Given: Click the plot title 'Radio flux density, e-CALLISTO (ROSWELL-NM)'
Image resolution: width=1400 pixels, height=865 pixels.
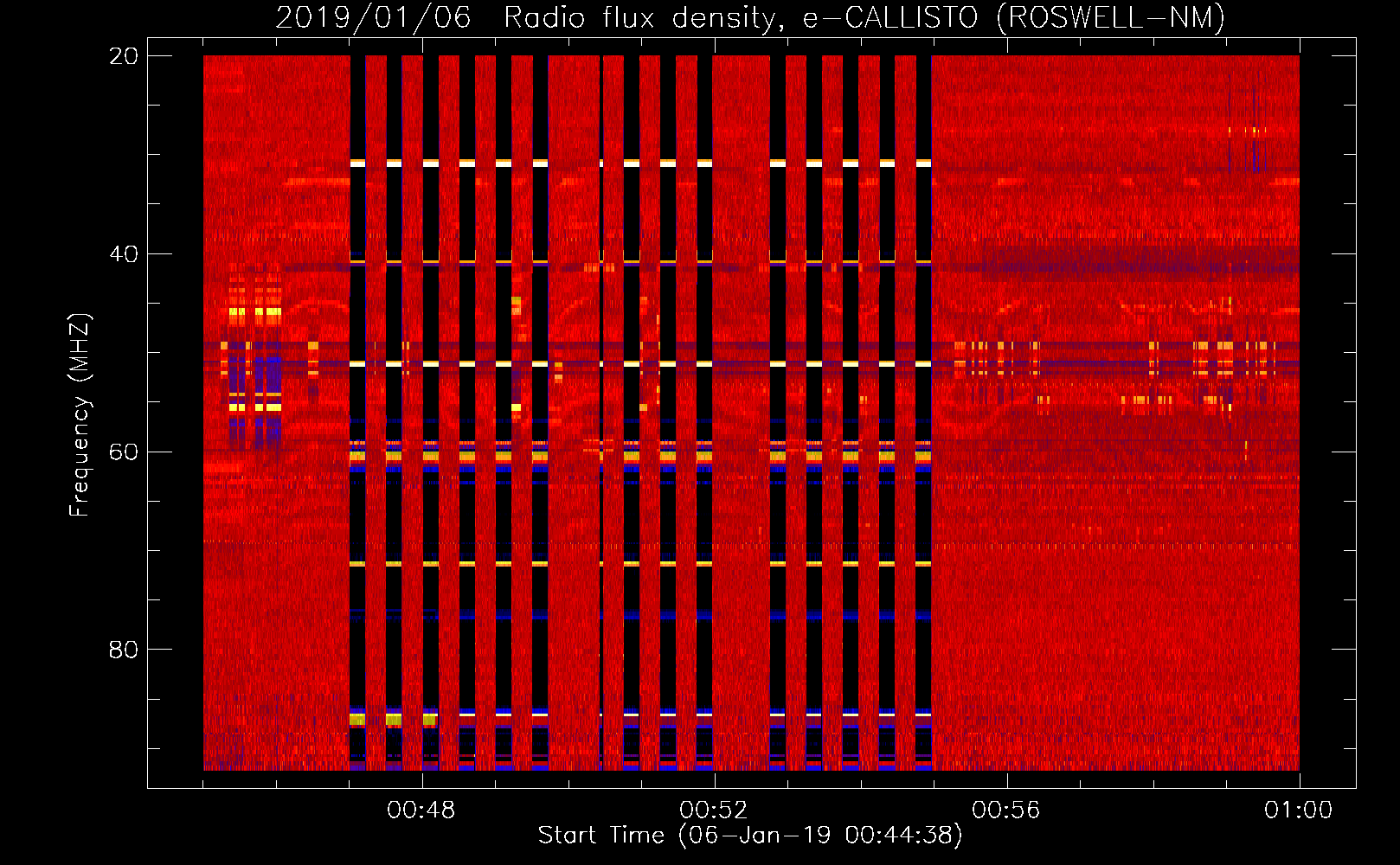Looking at the screenshot, I should click(x=864, y=17).
